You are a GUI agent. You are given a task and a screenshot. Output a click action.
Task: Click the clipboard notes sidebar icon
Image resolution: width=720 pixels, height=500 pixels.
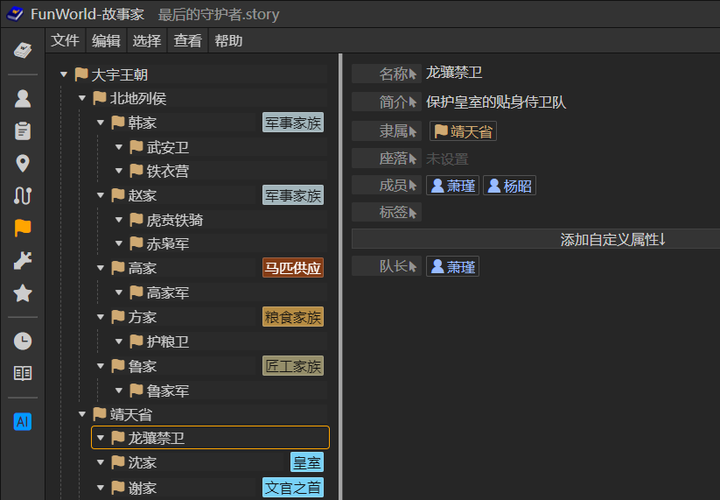tap(22, 131)
